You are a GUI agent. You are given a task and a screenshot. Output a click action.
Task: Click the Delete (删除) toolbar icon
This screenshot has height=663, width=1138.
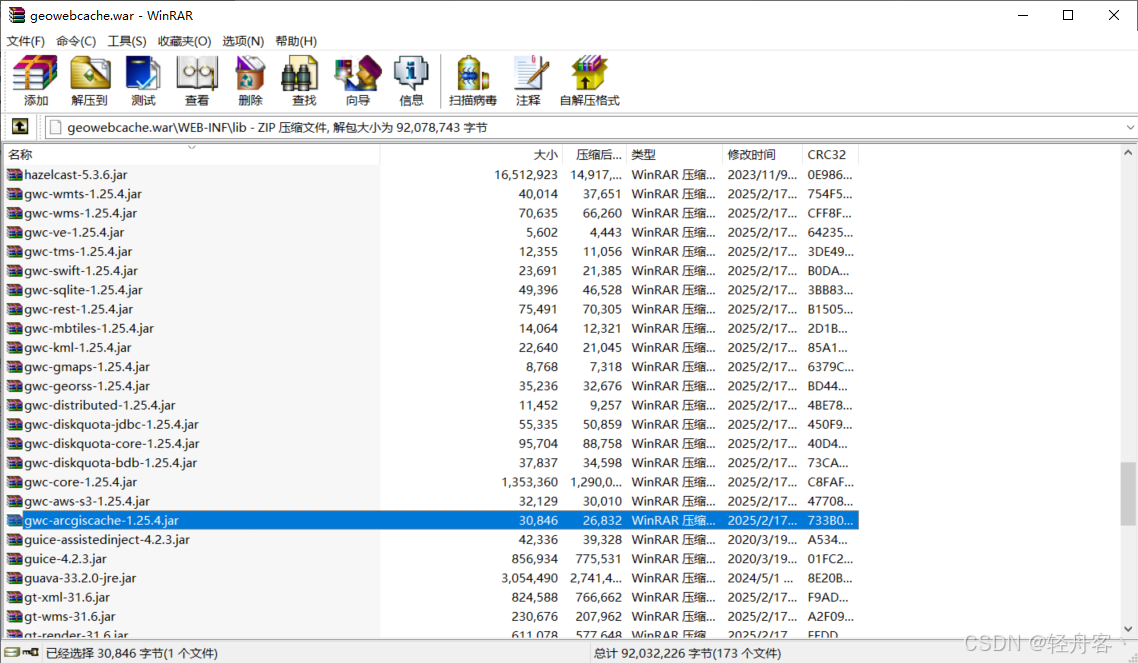click(250, 81)
